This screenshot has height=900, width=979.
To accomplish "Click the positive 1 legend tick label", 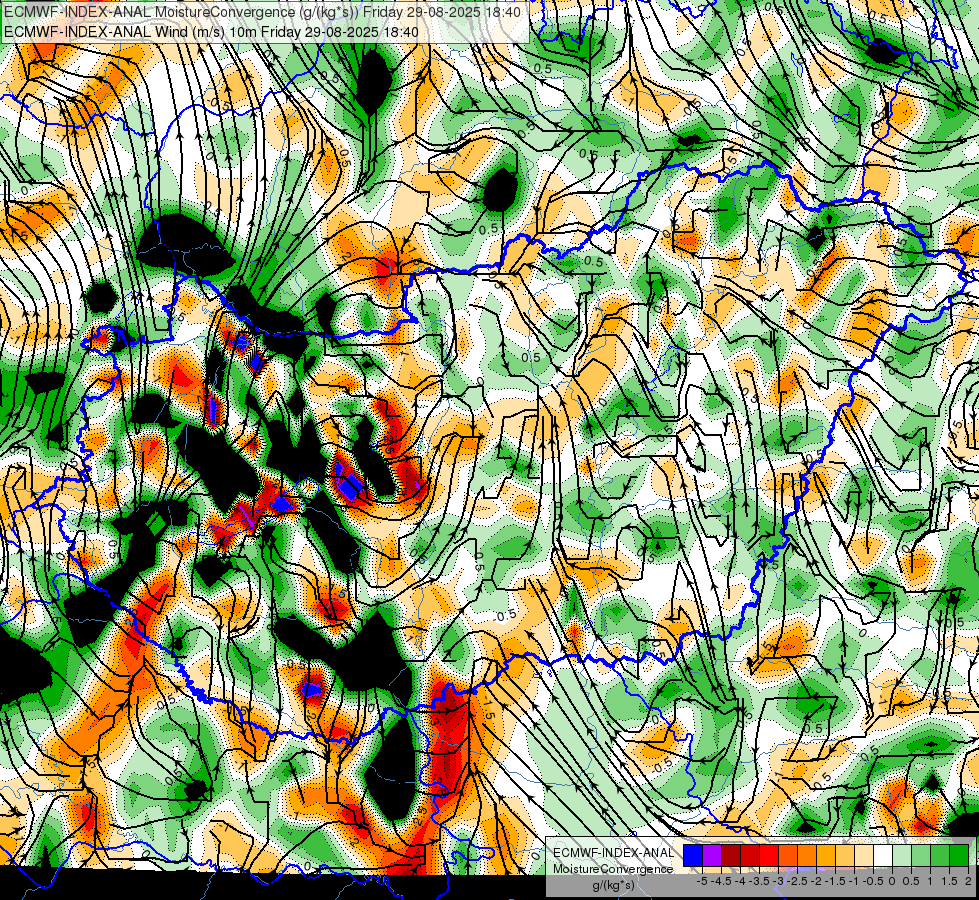I will point(929,881).
